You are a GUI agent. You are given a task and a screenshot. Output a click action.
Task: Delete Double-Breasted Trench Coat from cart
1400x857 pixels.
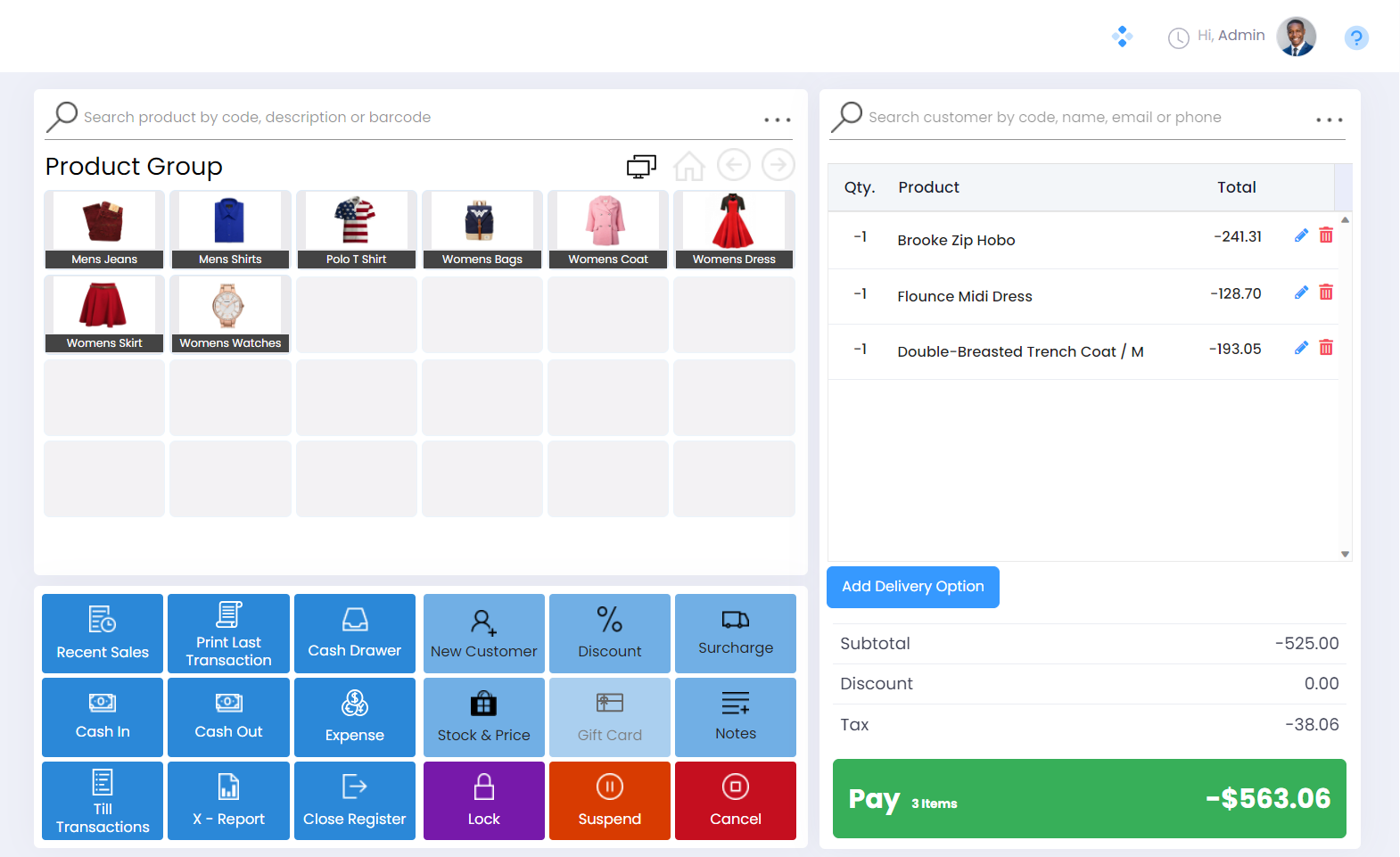point(1326,348)
